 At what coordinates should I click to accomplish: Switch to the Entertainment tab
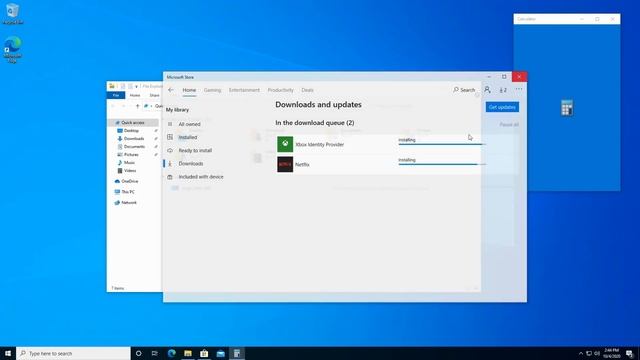244,90
